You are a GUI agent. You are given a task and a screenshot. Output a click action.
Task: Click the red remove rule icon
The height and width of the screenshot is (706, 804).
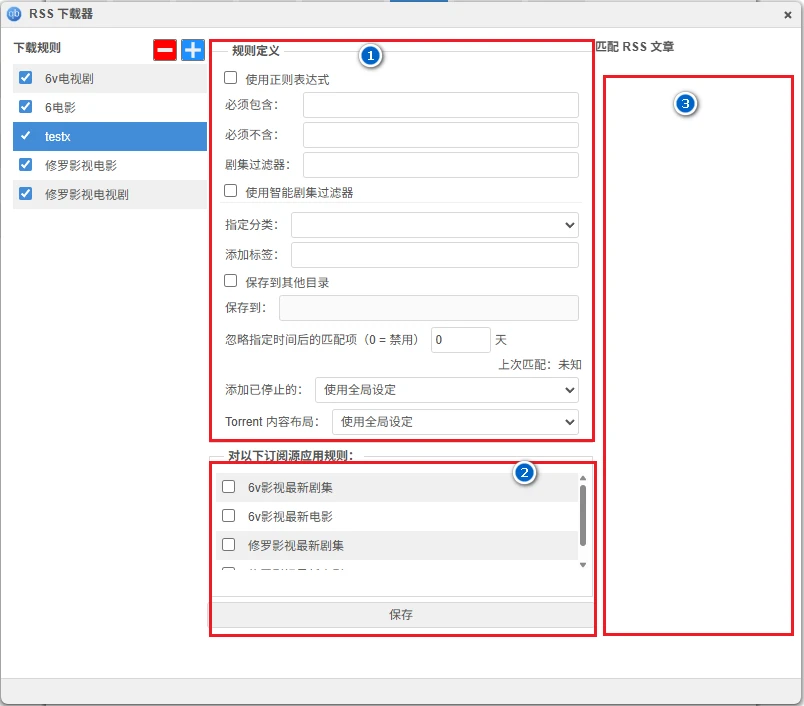pos(165,49)
